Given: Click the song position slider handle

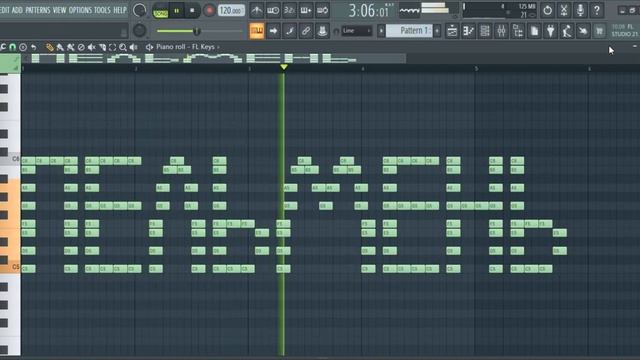Looking at the screenshot, I should click(197, 31).
